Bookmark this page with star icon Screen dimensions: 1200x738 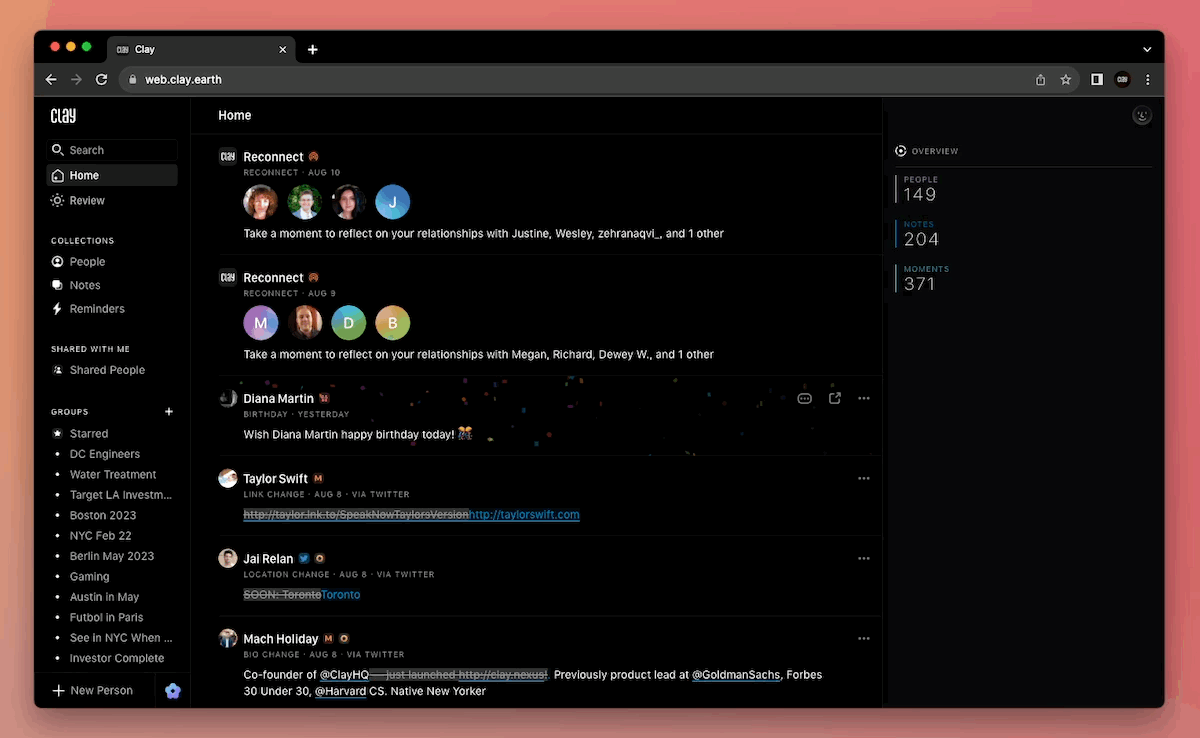1066,79
